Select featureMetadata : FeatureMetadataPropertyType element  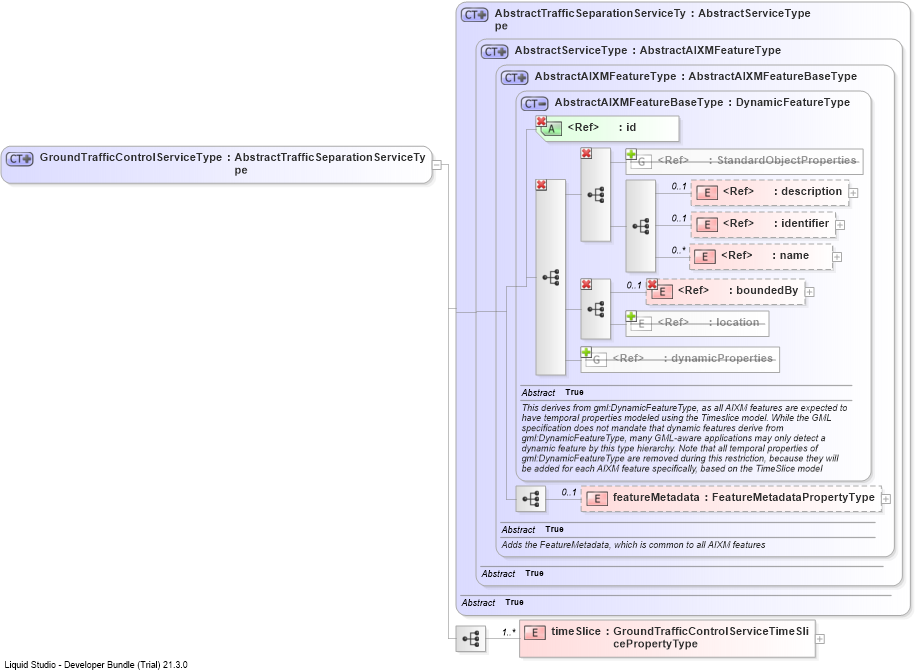coord(731,499)
